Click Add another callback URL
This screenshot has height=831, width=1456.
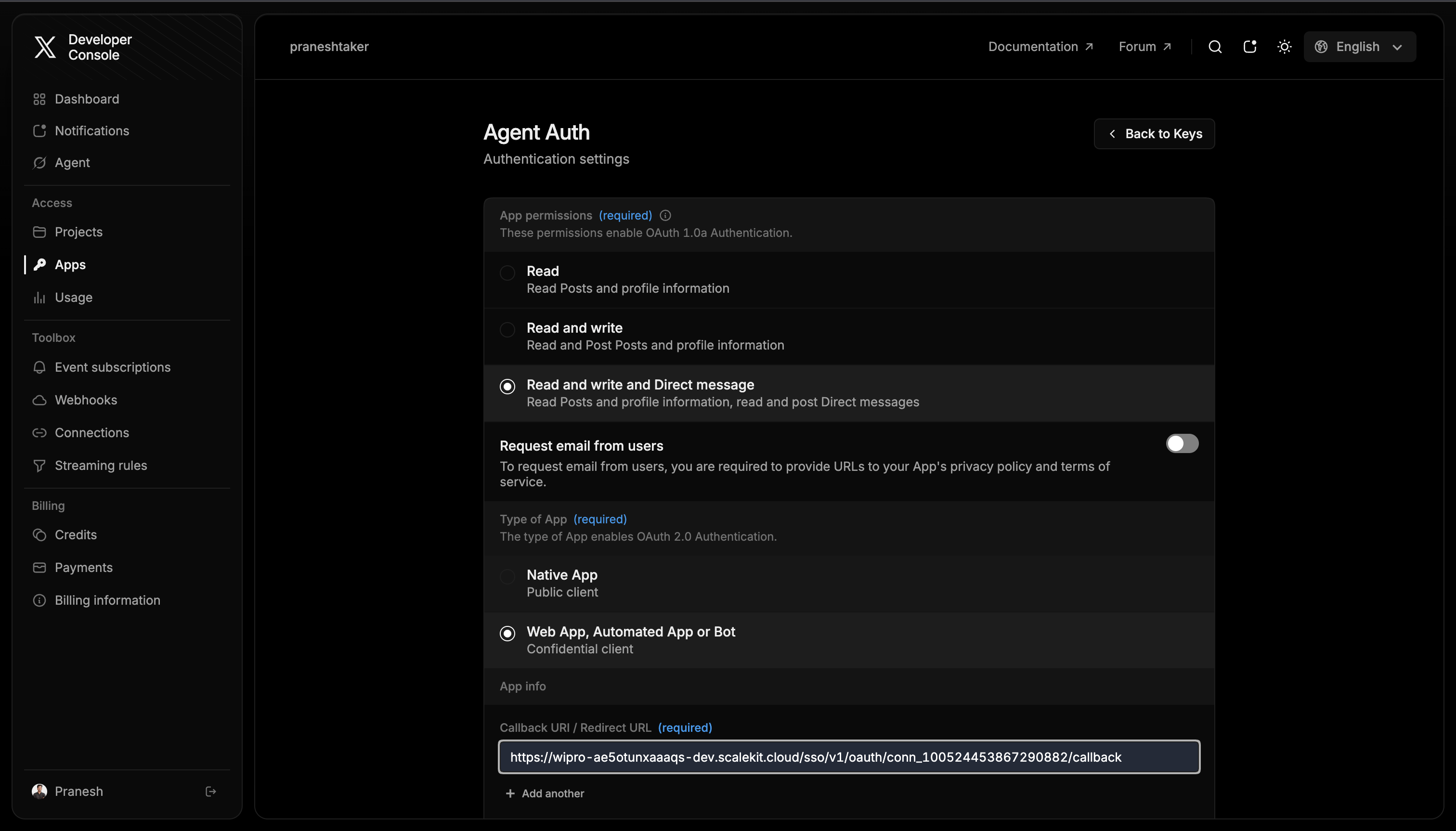point(545,793)
